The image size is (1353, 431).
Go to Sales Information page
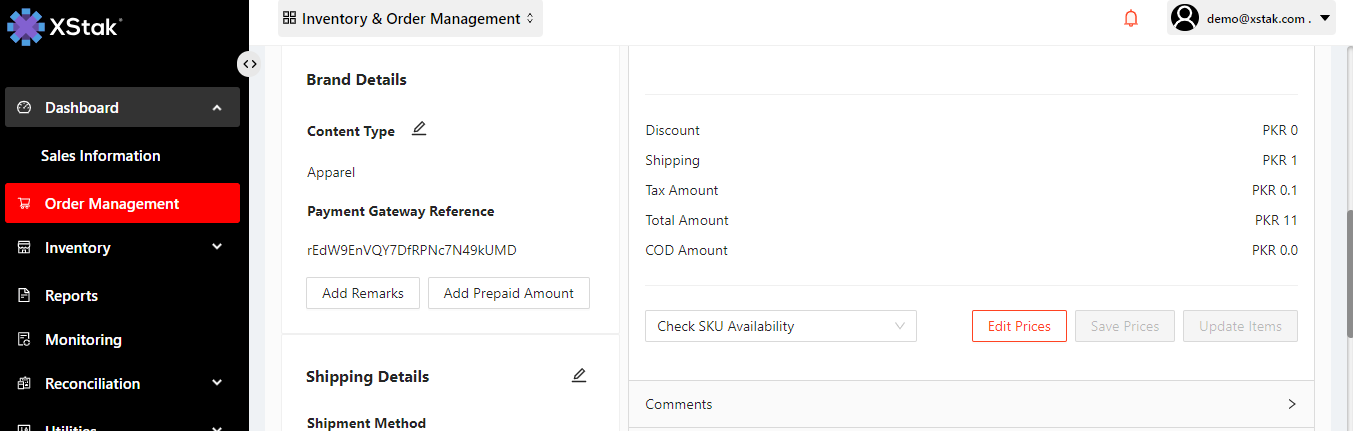pyautogui.click(x=100, y=156)
